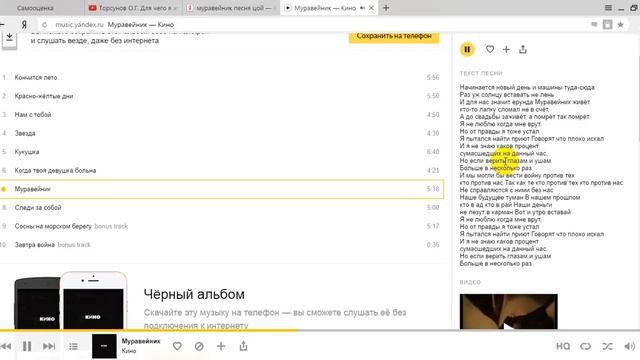The height and width of the screenshot is (360, 640).
Task: Open 'Муравейник' title link in player bar
Action: 141,341
